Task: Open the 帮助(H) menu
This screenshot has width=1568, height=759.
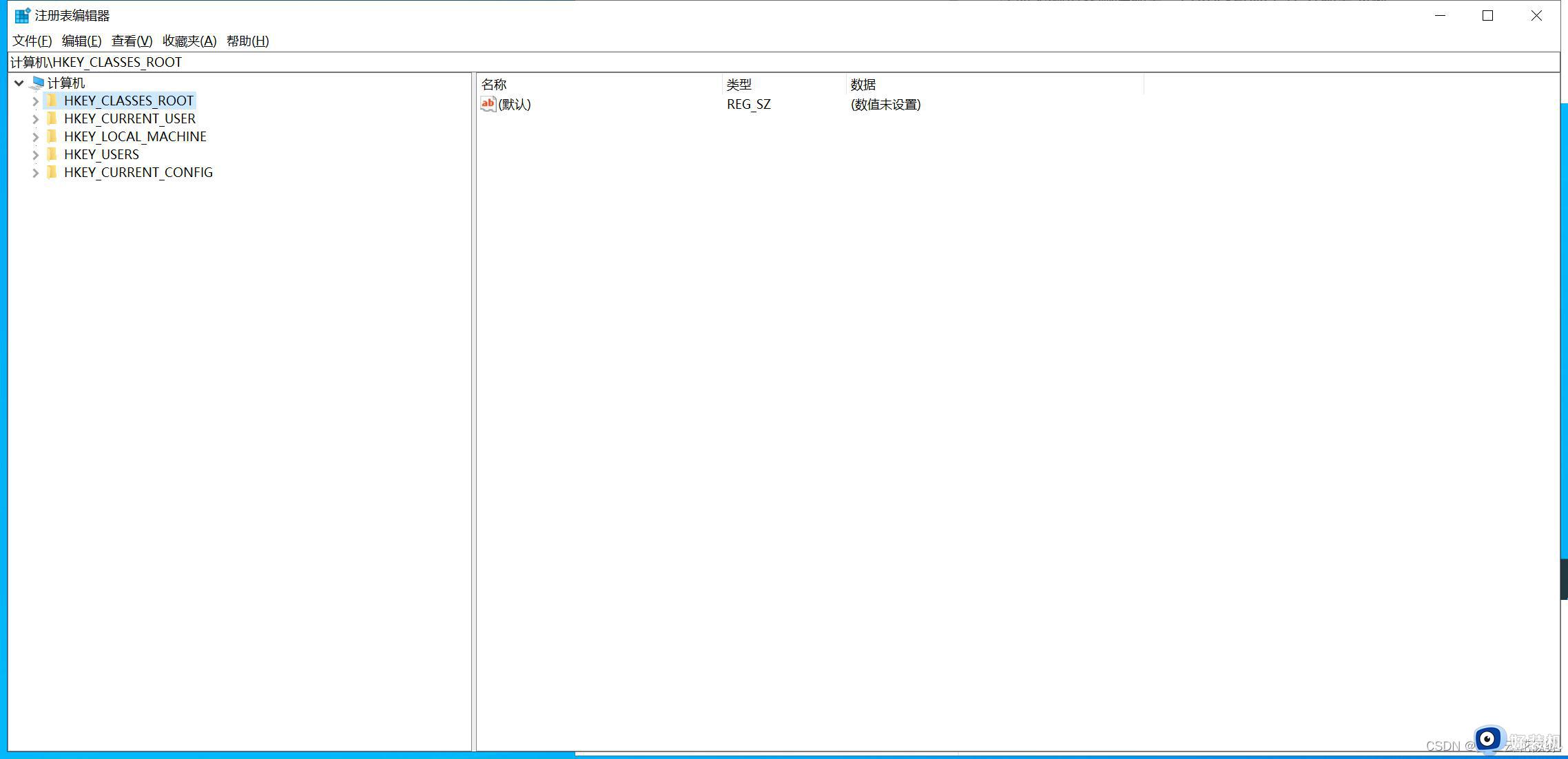Action: 247,41
